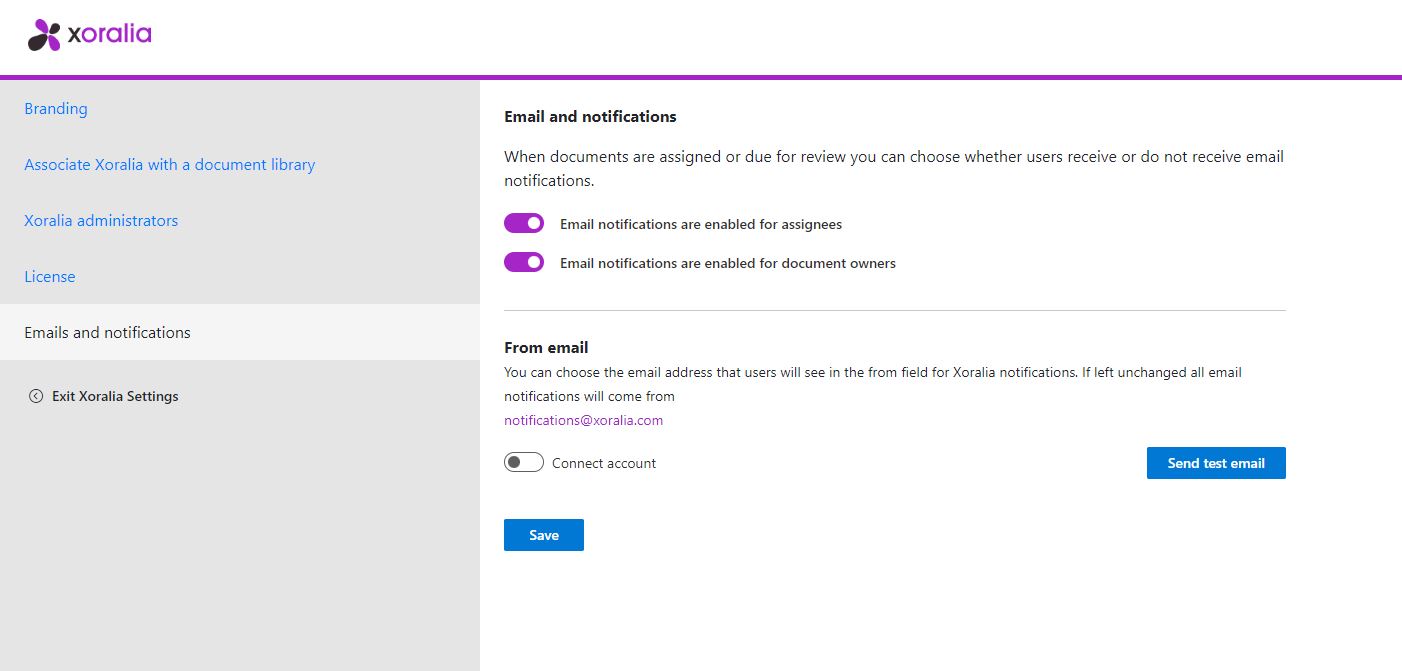The height and width of the screenshot is (671, 1402).
Task: Disable email notifications for assignees toggle
Action: 524,223
